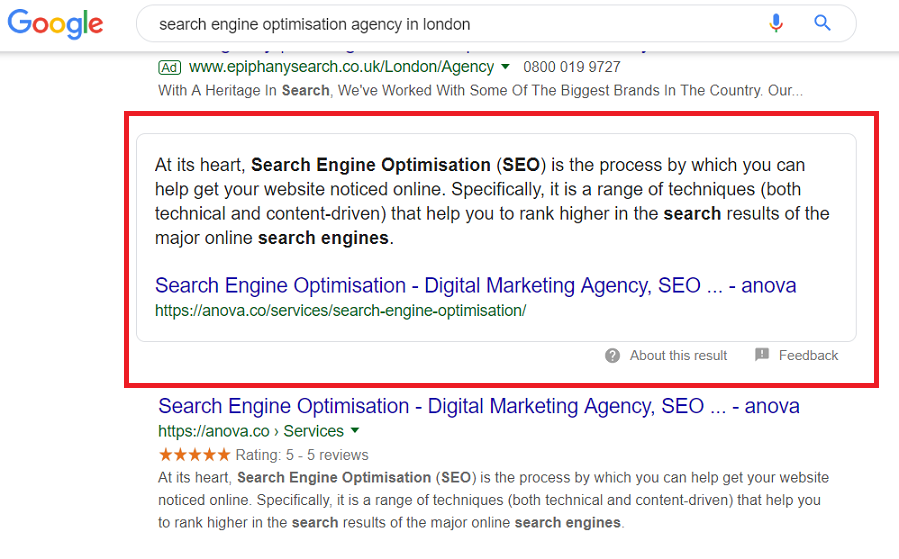Click the Google logo
Image resolution: width=899 pixels, height=559 pixels.
[x=55, y=24]
